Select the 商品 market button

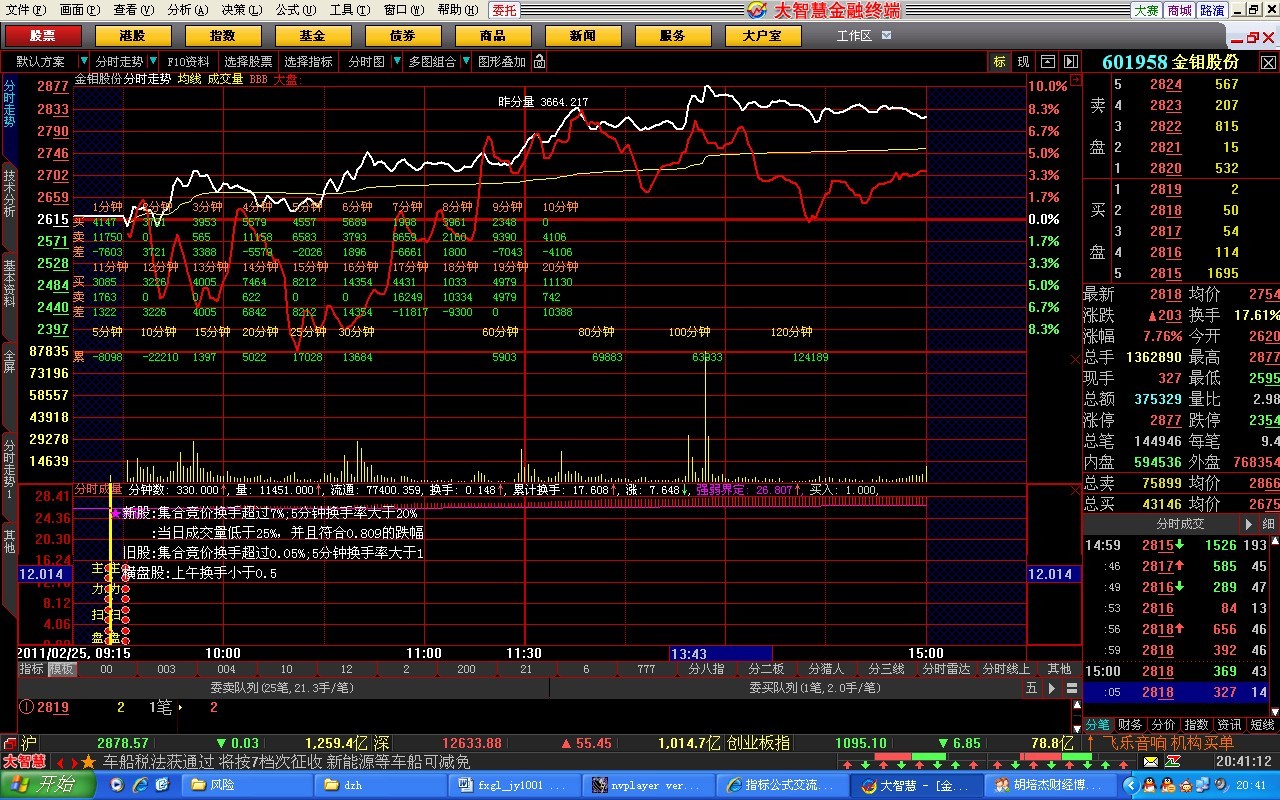(493, 36)
